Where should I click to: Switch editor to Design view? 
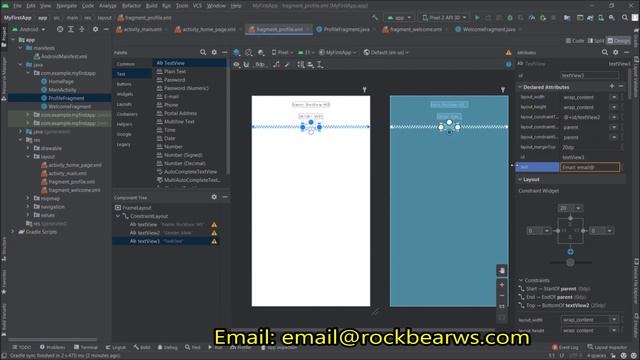619,40
